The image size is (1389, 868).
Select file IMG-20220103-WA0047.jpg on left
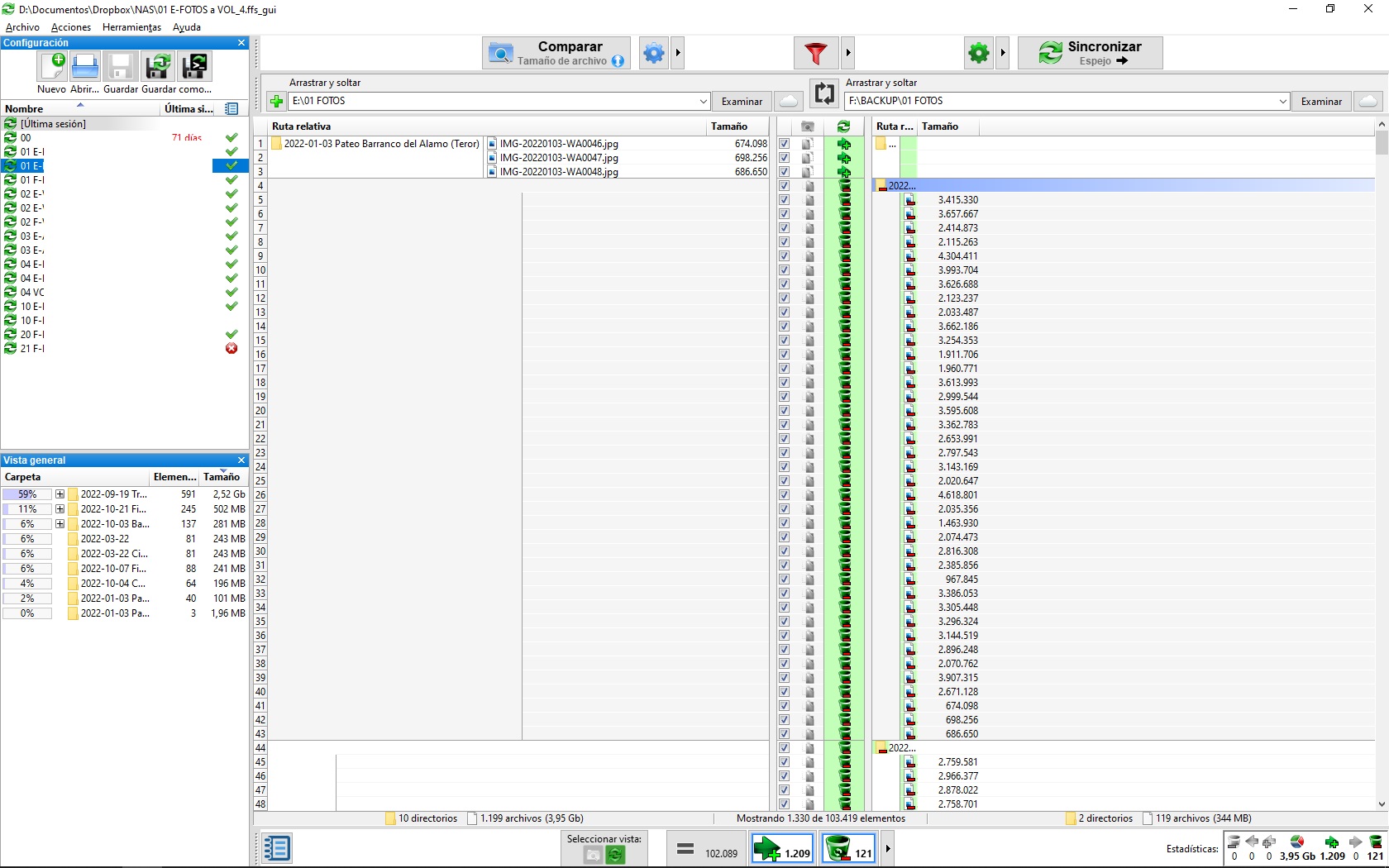point(559,158)
